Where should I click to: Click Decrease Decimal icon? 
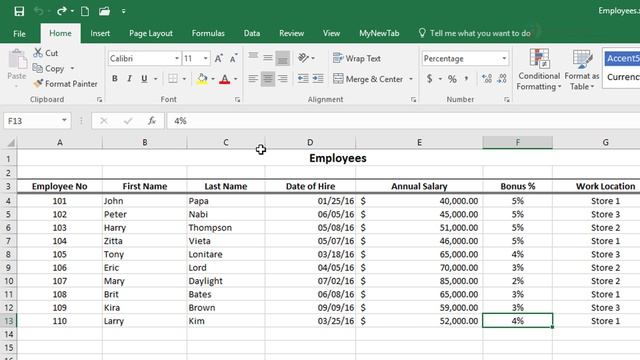coord(502,79)
